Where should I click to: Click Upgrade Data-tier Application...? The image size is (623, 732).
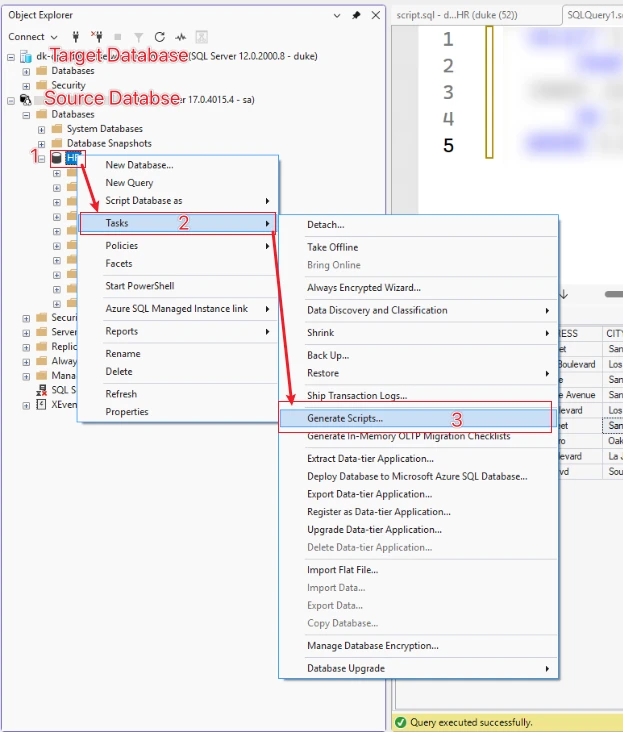(x=418, y=529)
